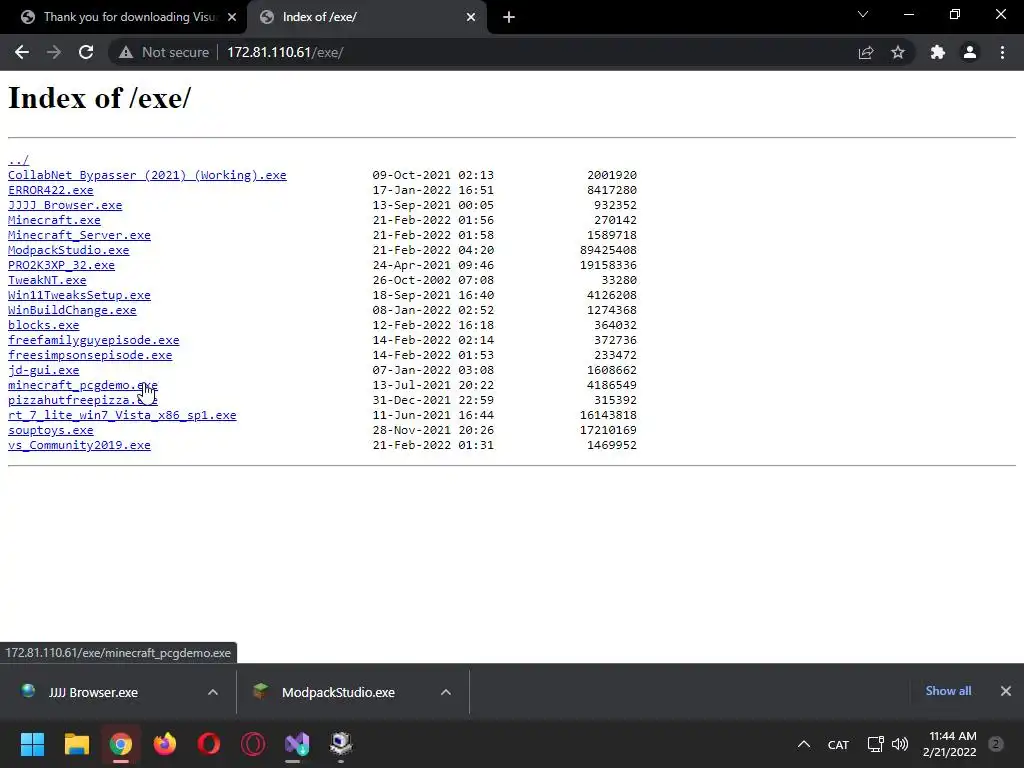Click Minecraft_Server.exe link

pyautogui.click(x=79, y=235)
